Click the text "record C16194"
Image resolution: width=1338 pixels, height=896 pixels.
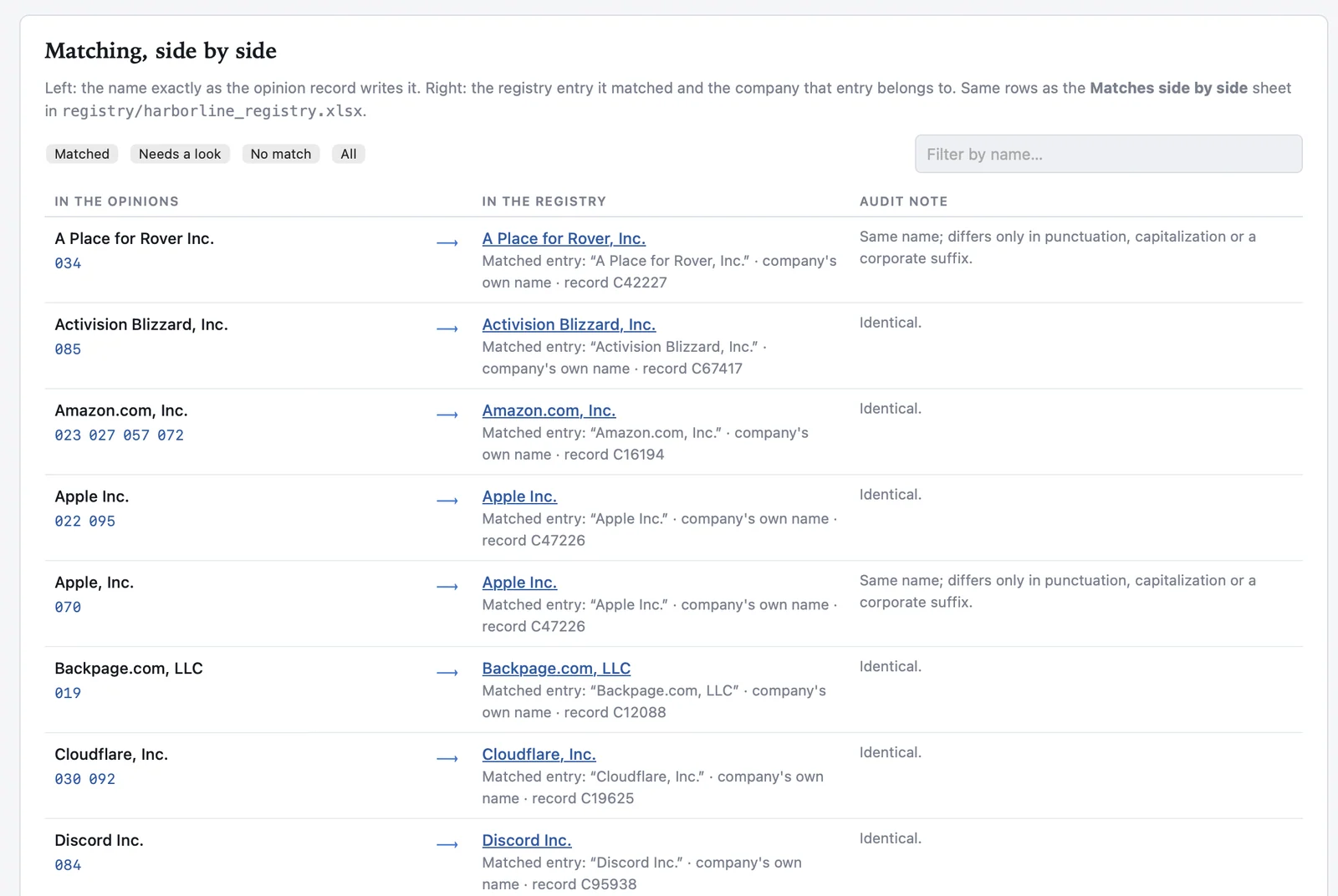pyautogui.click(x=614, y=455)
